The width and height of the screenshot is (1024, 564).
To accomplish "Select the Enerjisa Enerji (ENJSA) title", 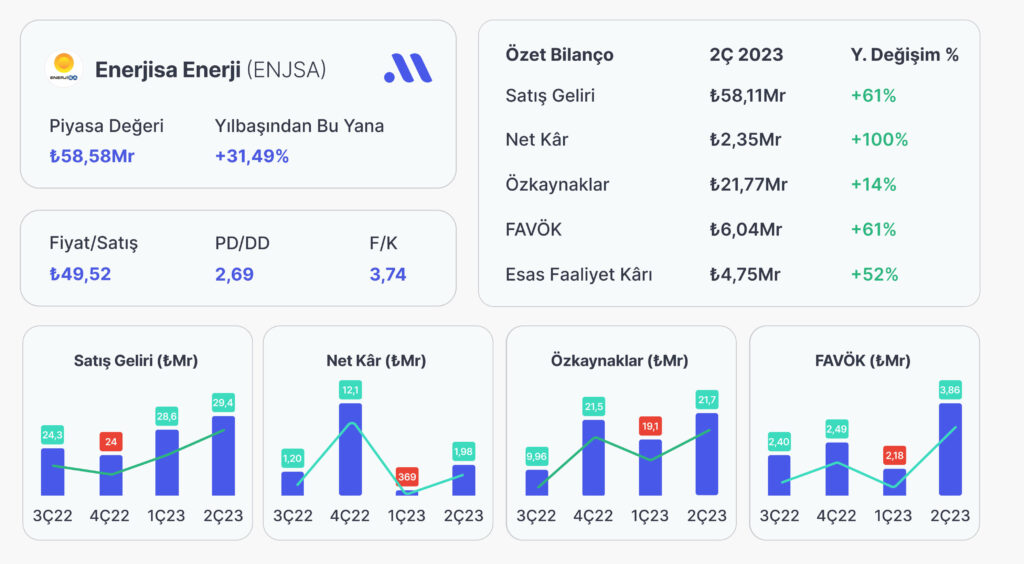I will (x=210, y=70).
